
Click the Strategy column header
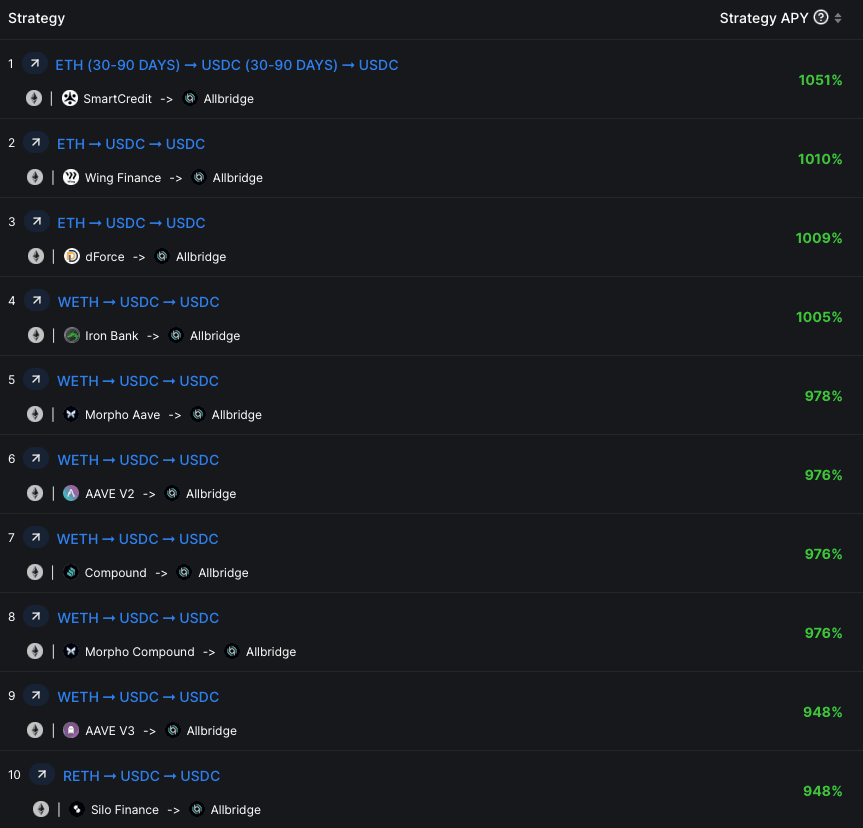click(37, 18)
